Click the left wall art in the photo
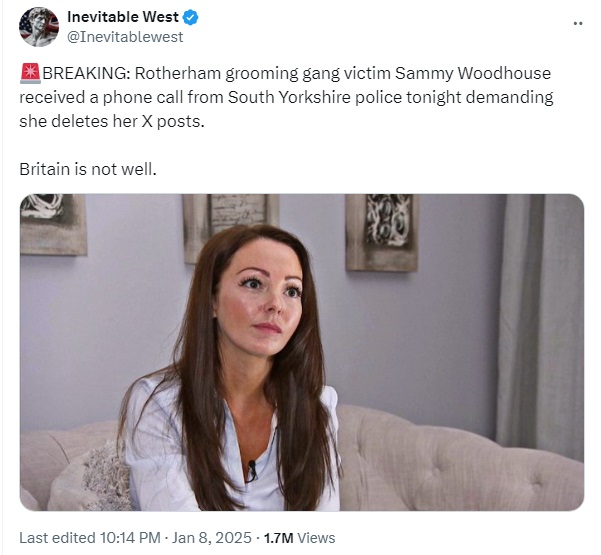This screenshot has width=601, height=555. (53, 224)
